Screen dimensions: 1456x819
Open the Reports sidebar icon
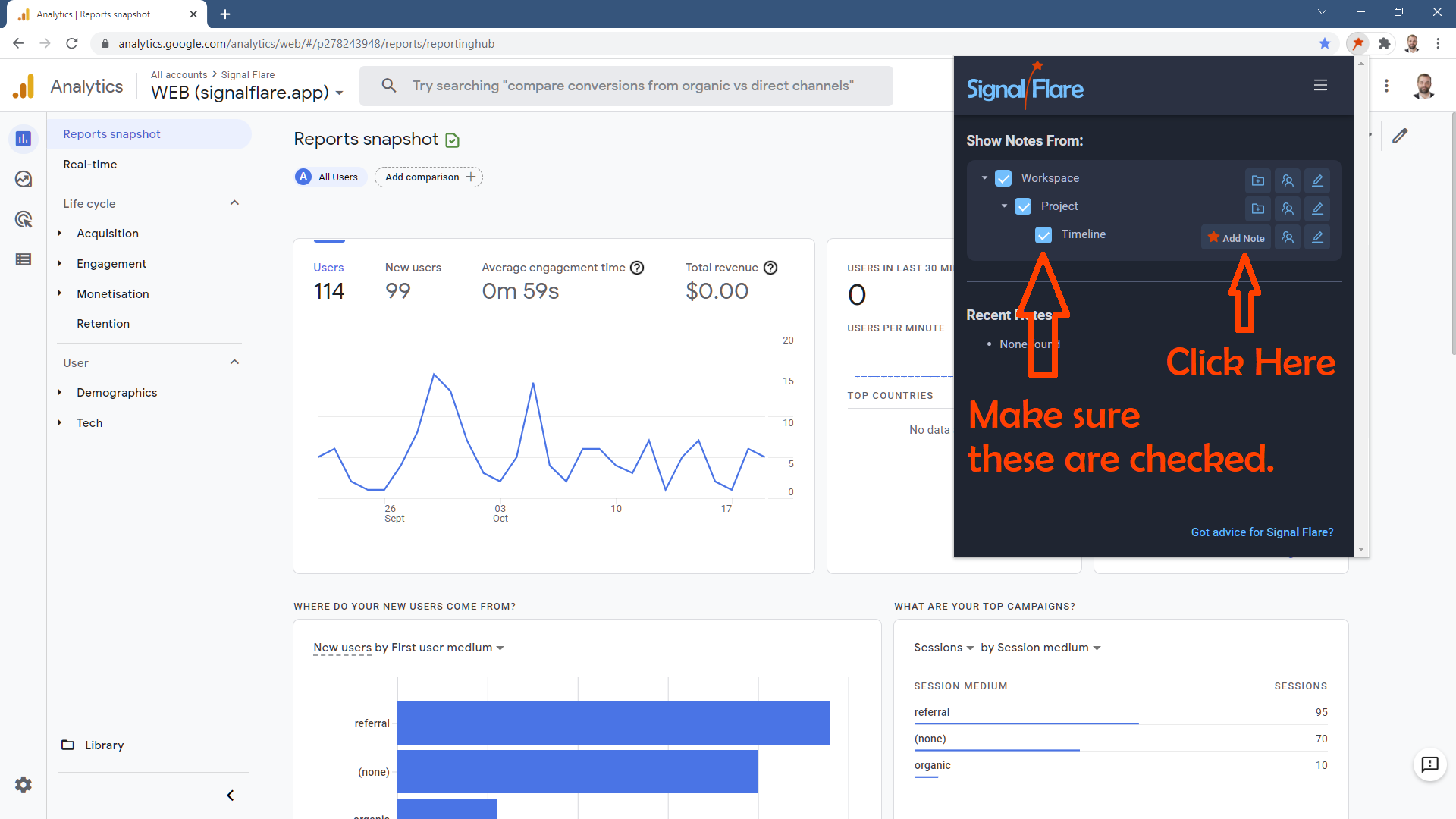coord(24,139)
